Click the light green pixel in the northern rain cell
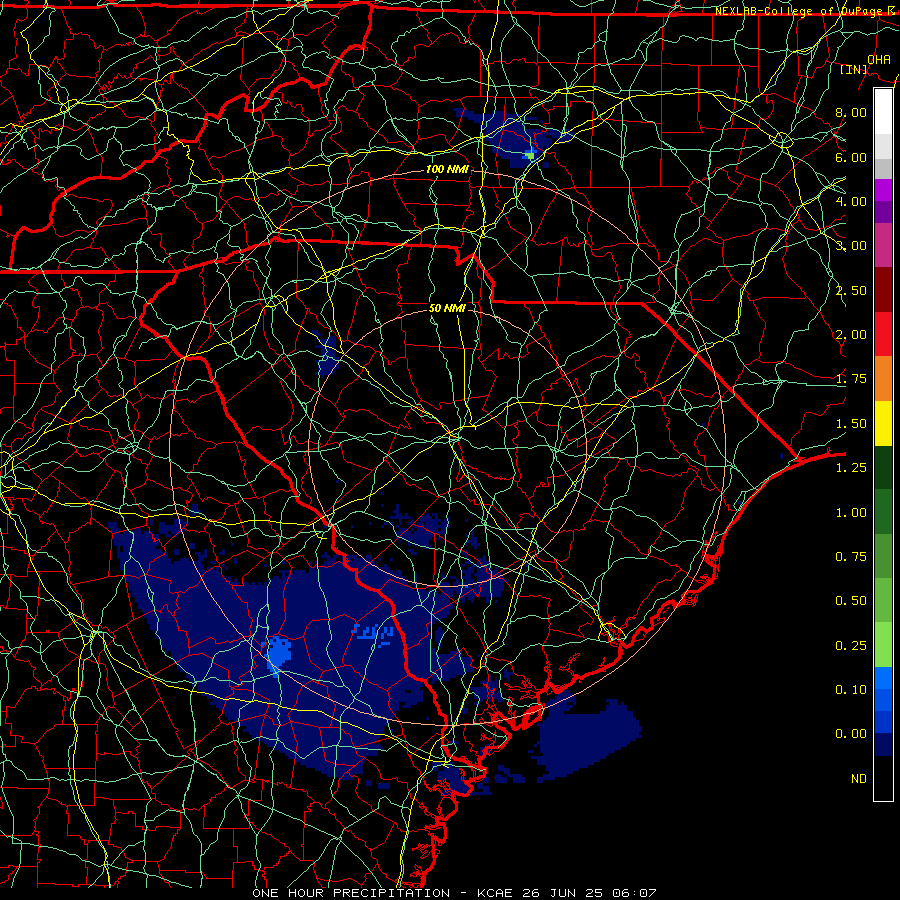The width and height of the screenshot is (900, 900). point(531,155)
